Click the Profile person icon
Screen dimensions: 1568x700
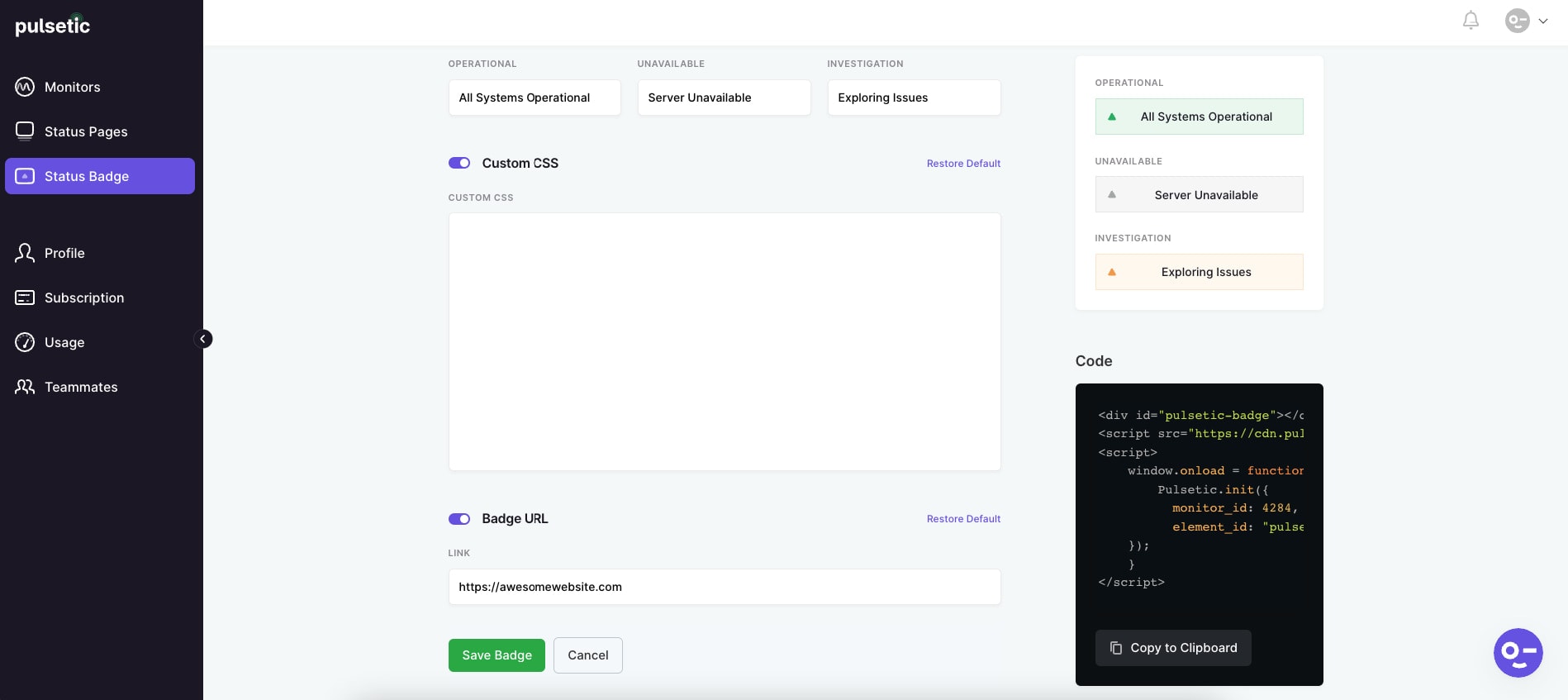tap(25, 253)
